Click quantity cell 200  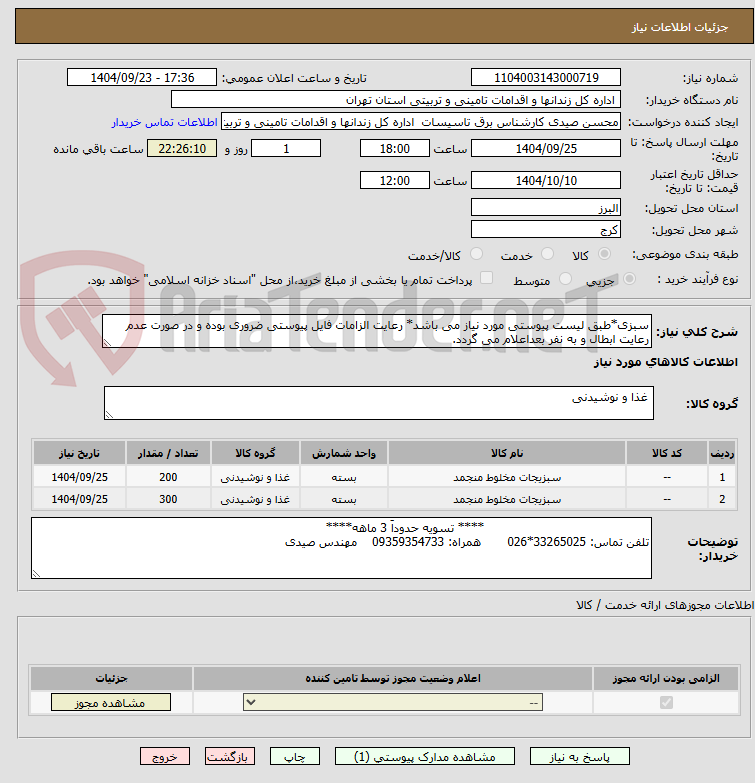point(168,477)
